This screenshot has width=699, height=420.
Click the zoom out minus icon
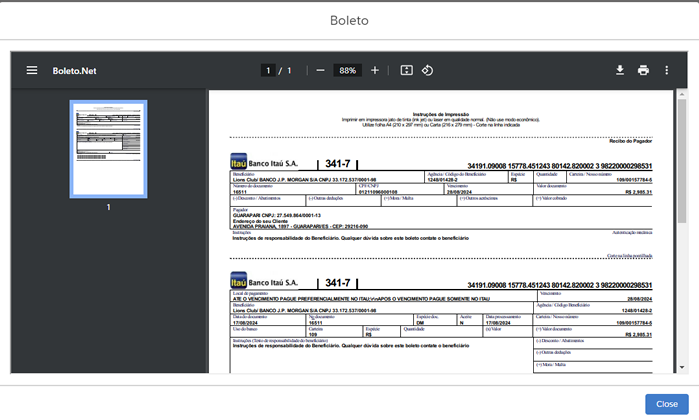point(320,71)
